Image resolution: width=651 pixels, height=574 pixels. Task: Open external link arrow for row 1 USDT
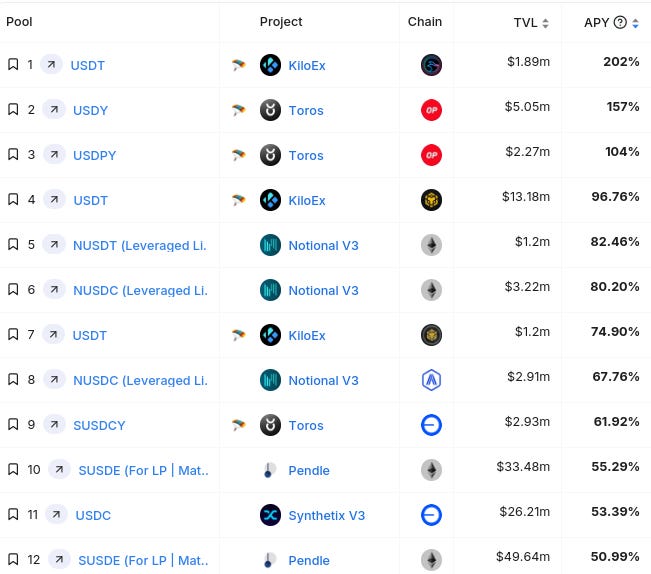coord(51,65)
